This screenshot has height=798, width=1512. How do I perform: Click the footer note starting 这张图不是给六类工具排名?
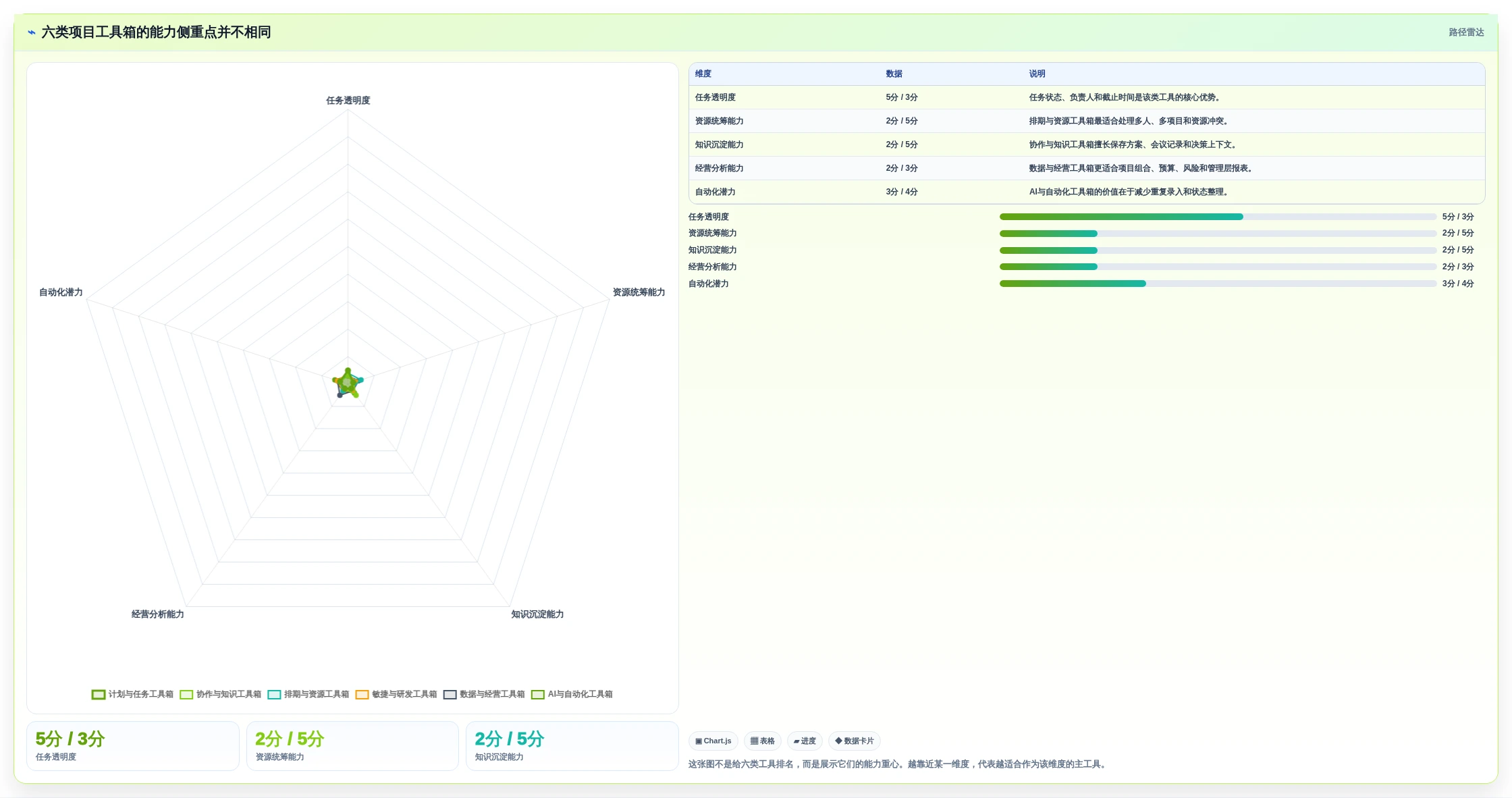pyautogui.click(x=898, y=764)
